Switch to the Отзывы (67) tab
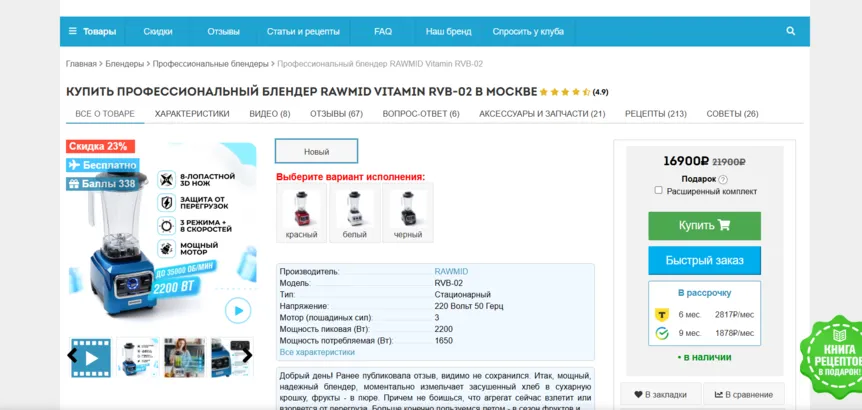Screen dimensions: 862x410 pyautogui.click(x=336, y=114)
